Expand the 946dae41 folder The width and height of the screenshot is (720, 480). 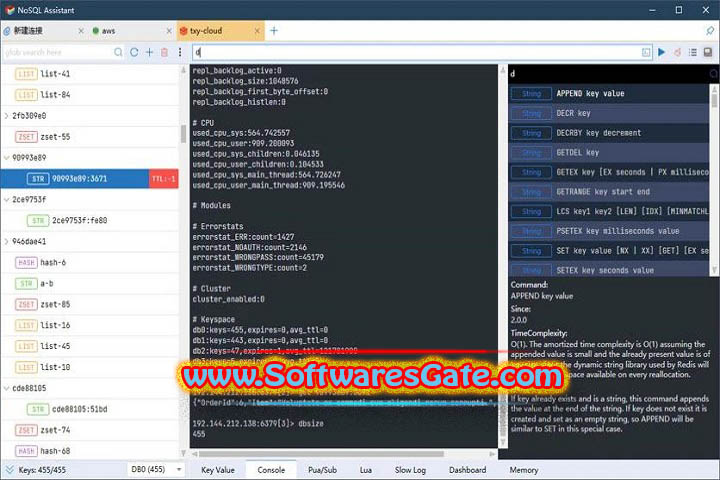click(x=6, y=242)
